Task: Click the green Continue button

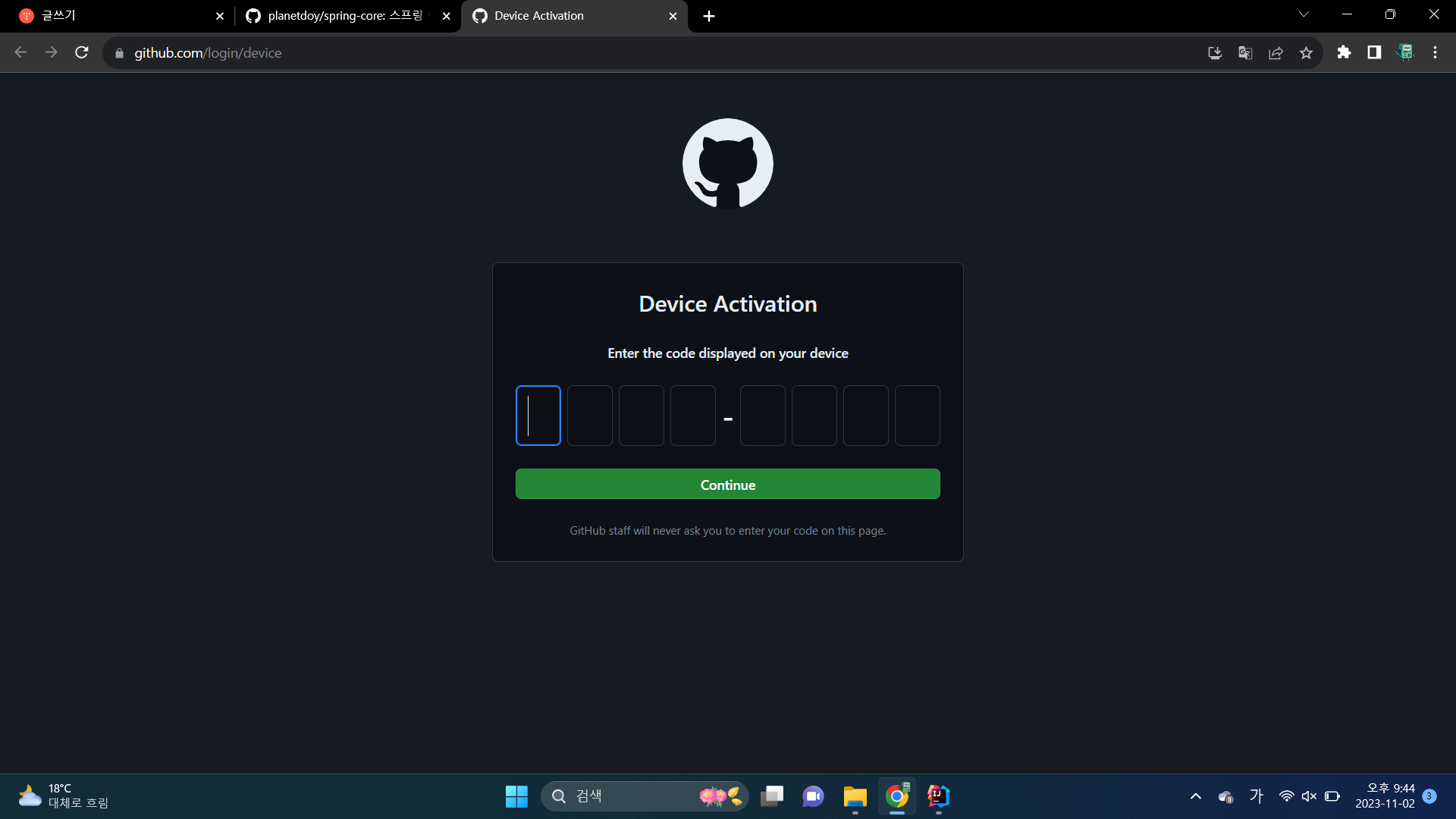Action: [x=728, y=484]
